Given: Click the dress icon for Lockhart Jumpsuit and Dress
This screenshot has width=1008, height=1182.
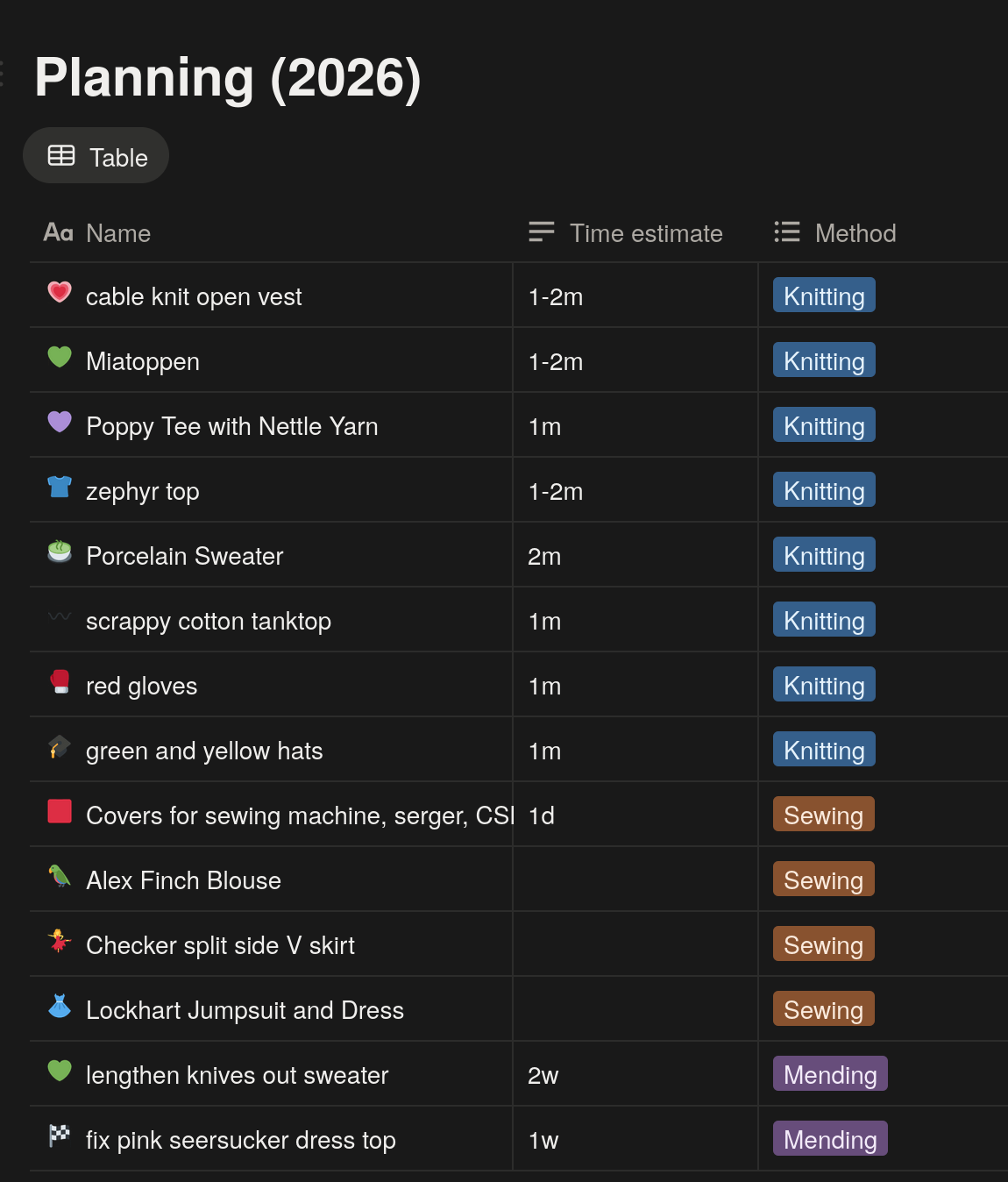Looking at the screenshot, I should 58,1008.
